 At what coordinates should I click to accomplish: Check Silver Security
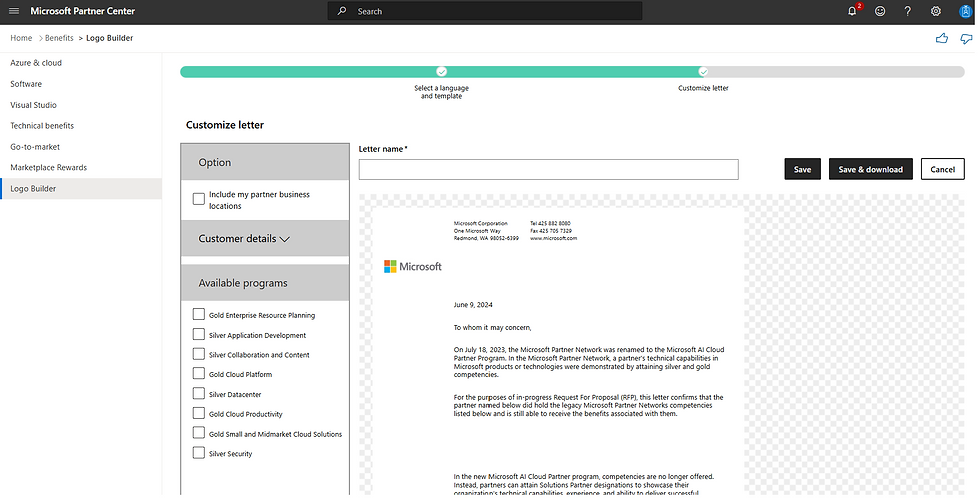[199, 452]
